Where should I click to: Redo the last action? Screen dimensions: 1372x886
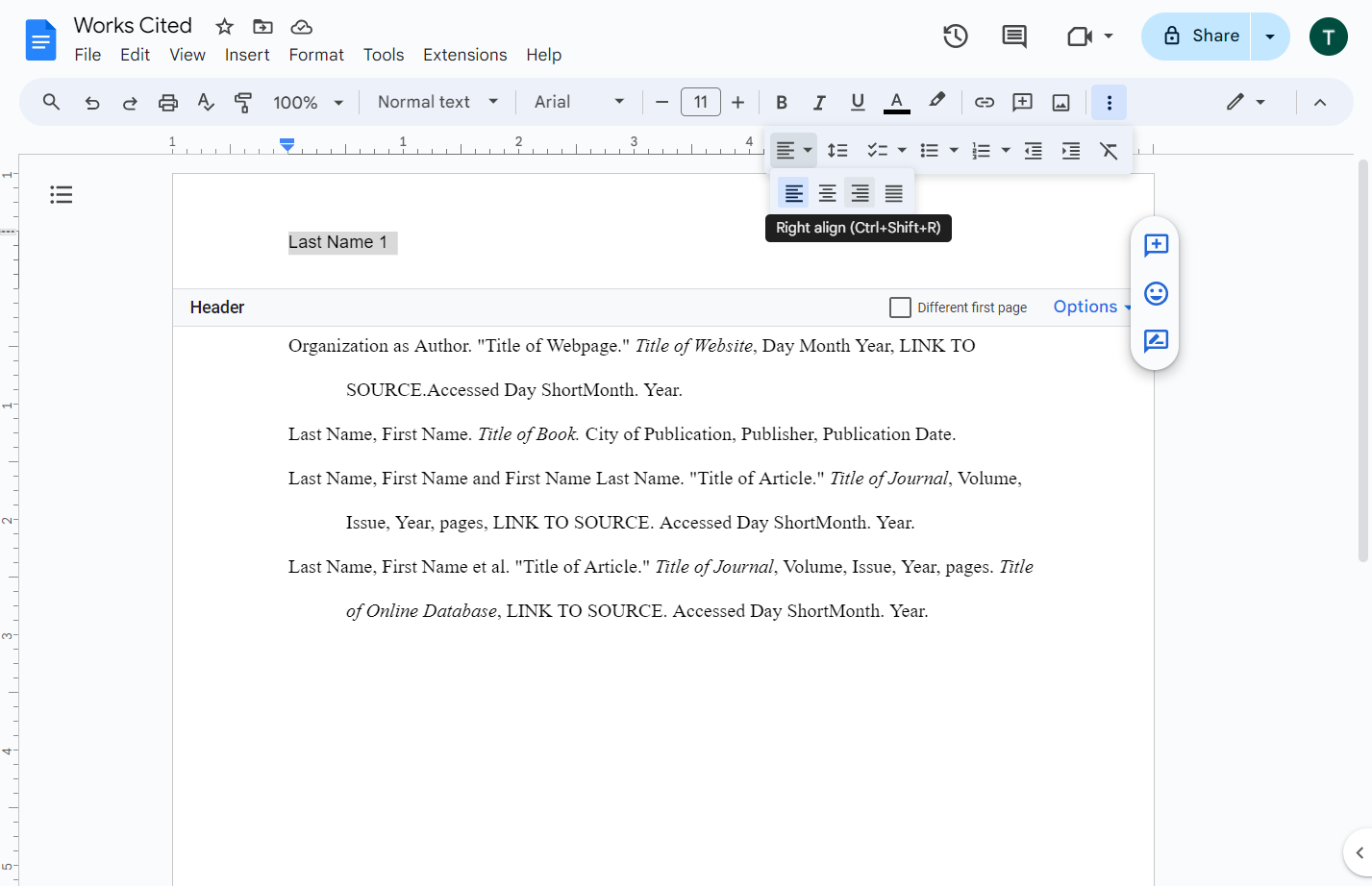click(x=130, y=103)
